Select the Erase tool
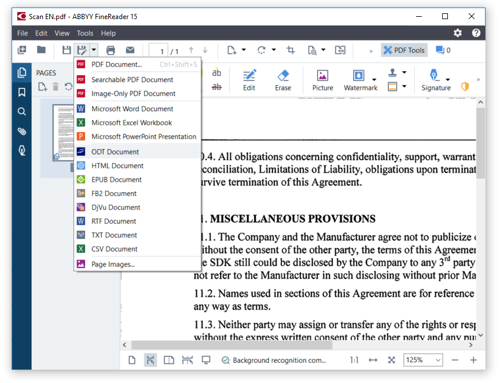This screenshot has width=500, height=383. point(283,80)
